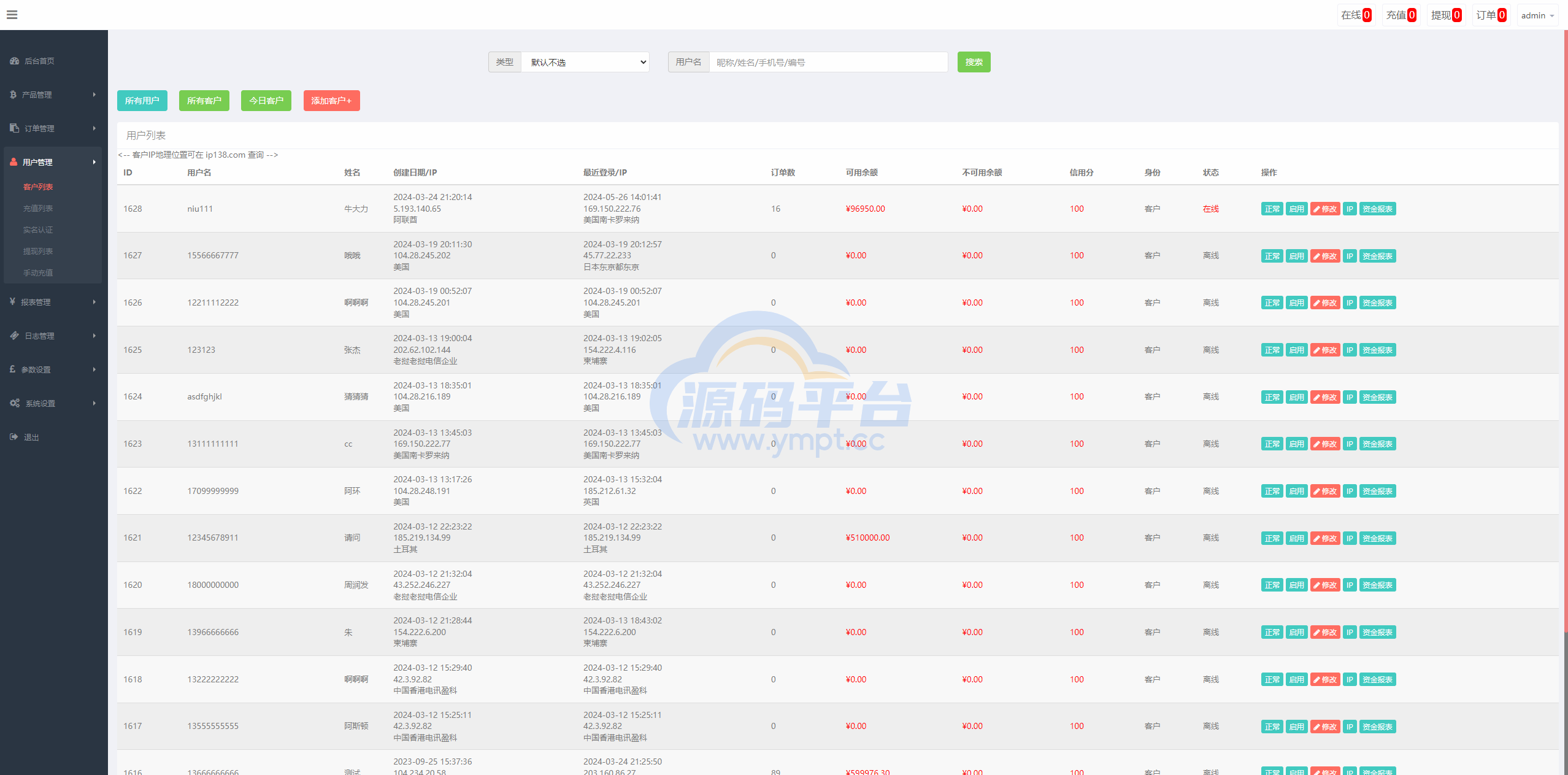Select balance ¥510000.00 cell
This screenshot has width=1568, height=775.
click(x=867, y=538)
